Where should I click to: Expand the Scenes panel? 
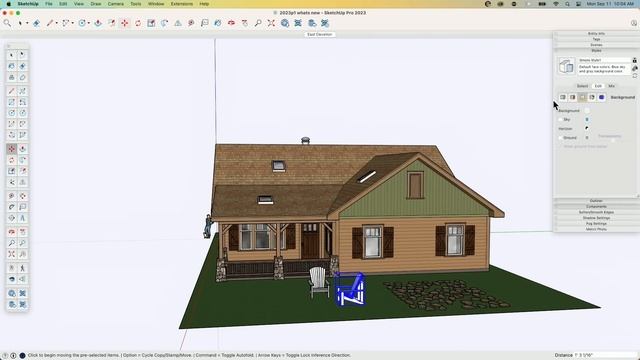tap(596, 45)
